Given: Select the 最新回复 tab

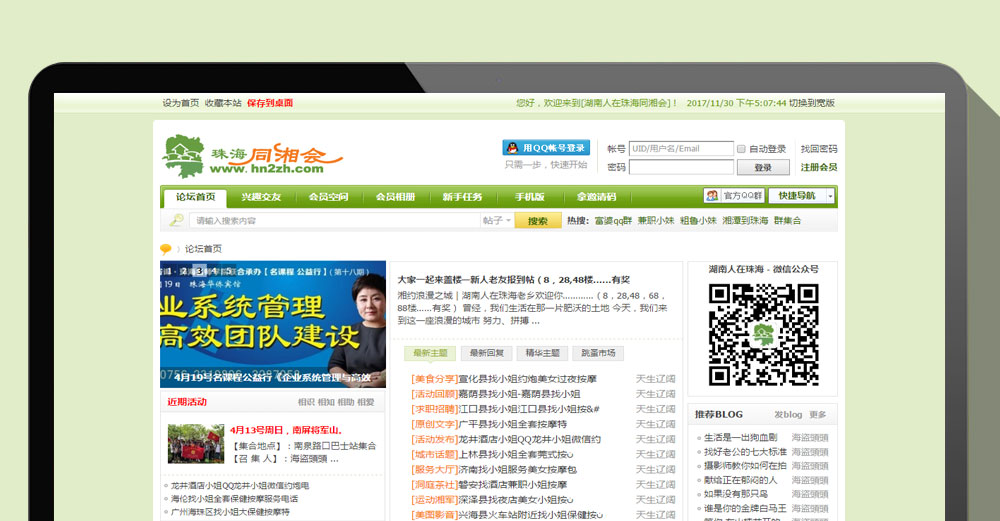Looking at the screenshot, I should click(x=487, y=353).
